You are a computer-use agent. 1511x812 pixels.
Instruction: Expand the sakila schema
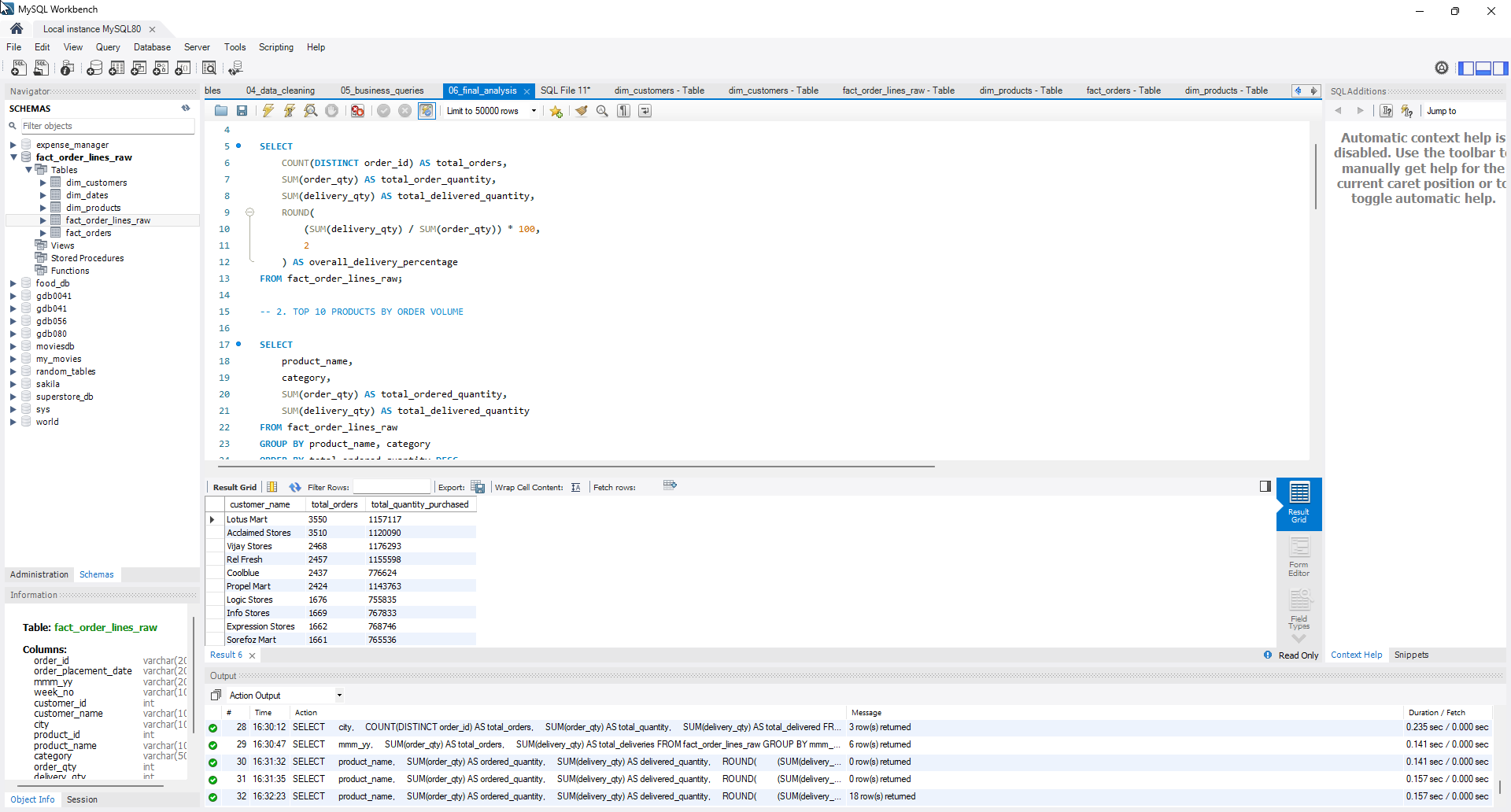click(13, 384)
